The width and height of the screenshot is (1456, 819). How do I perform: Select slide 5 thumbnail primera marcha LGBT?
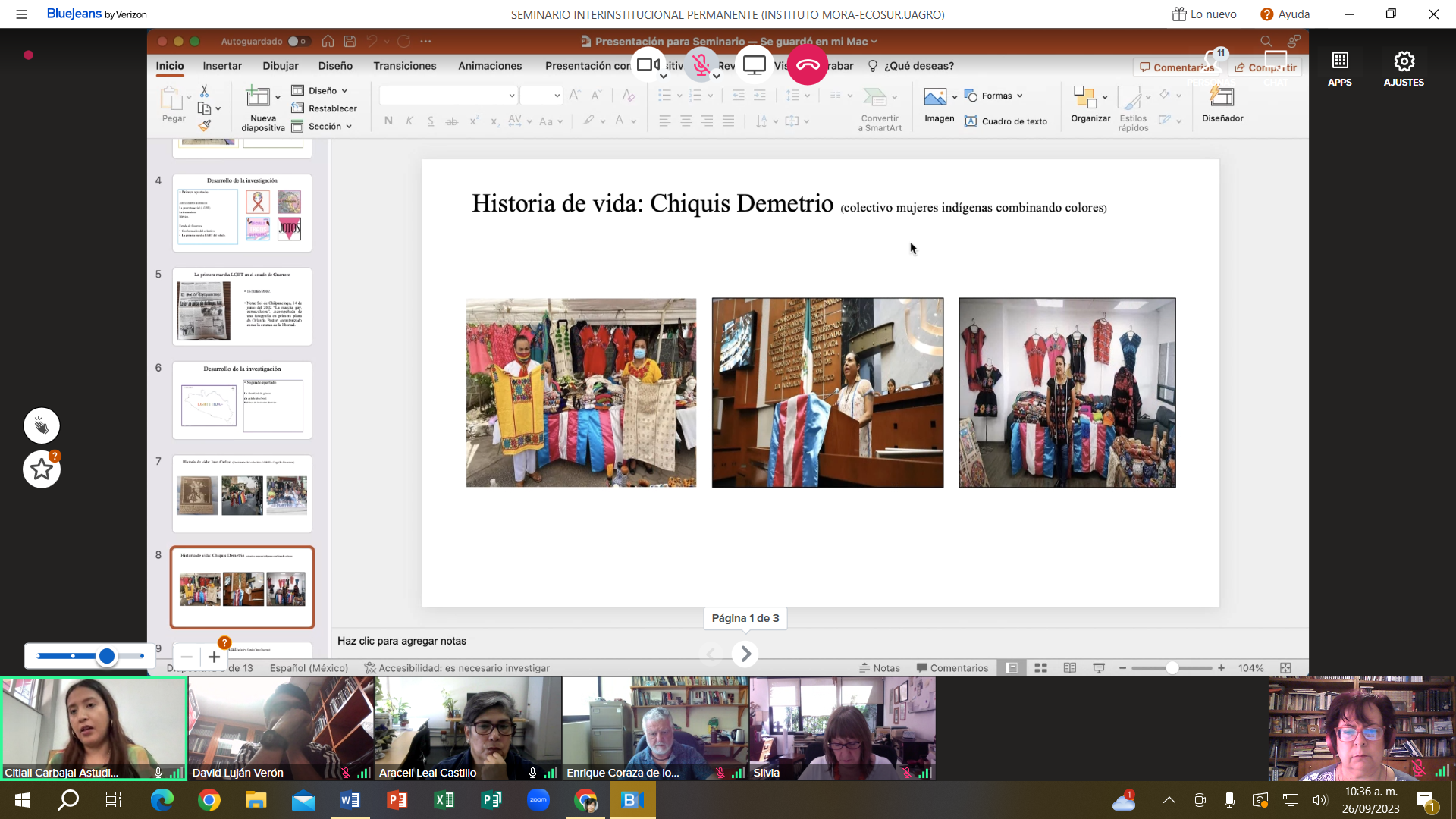[242, 306]
